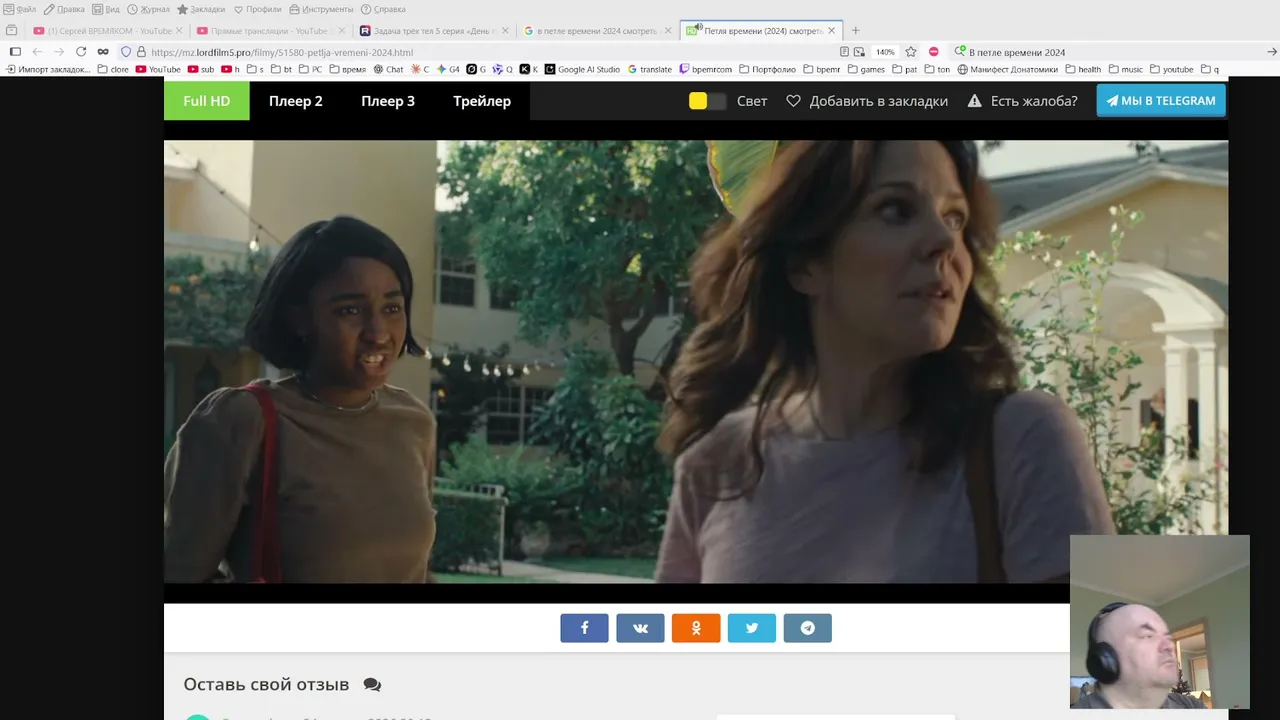Image resolution: width=1280 pixels, height=720 pixels.
Task: Open the Закладки menu
Action: pos(201,9)
